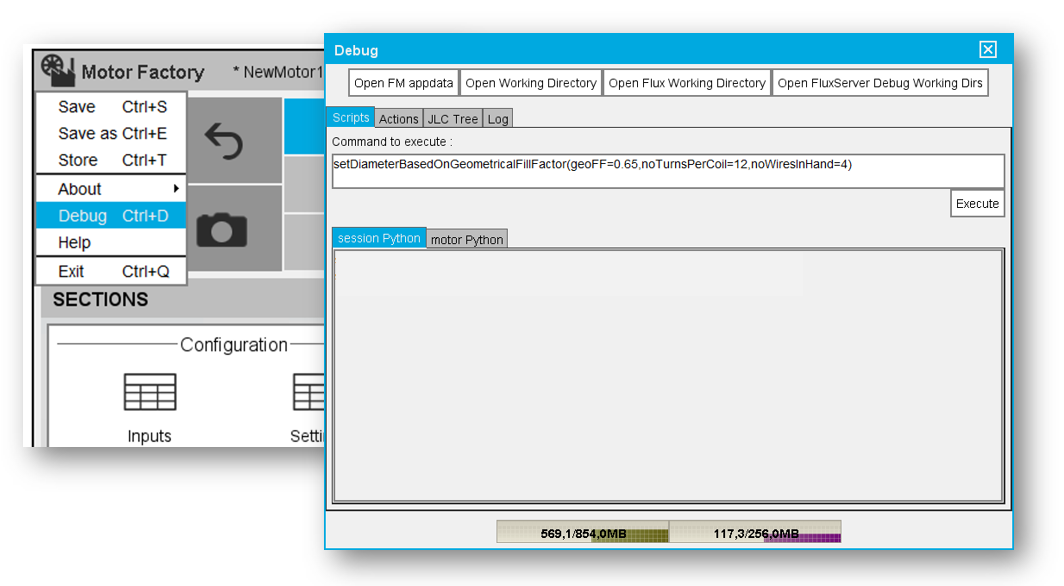This screenshot has height=586, width=1064.
Task: Click the Motor Factory logo icon
Action: point(58,71)
